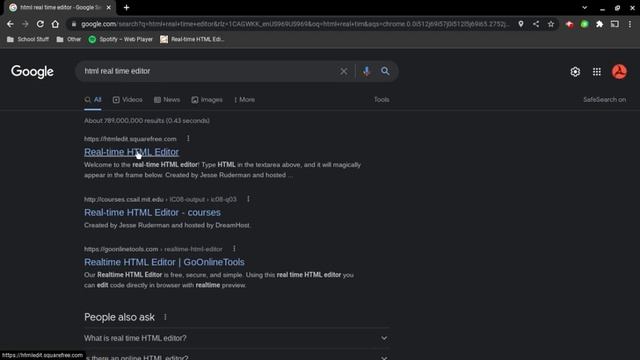Select the All results tab
This screenshot has width=640, height=360.
tap(93, 100)
